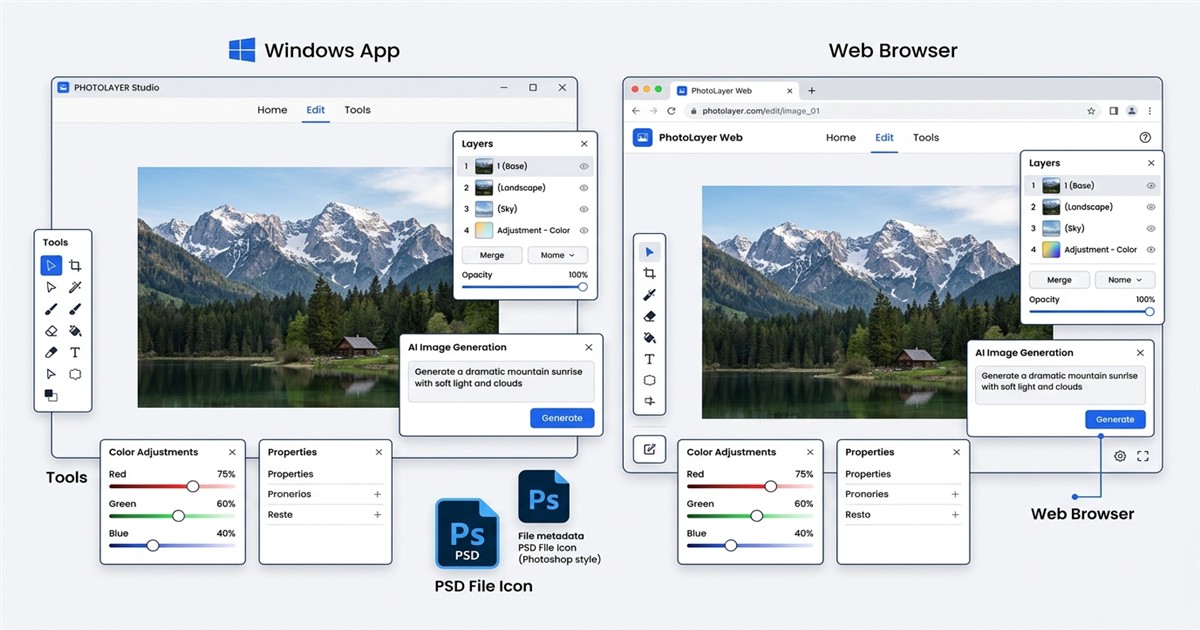The width and height of the screenshot is (1200, 630).
Task: Select the Text tool in web browser toolbar
Action: pyautogui.click(x=650, y=359)
